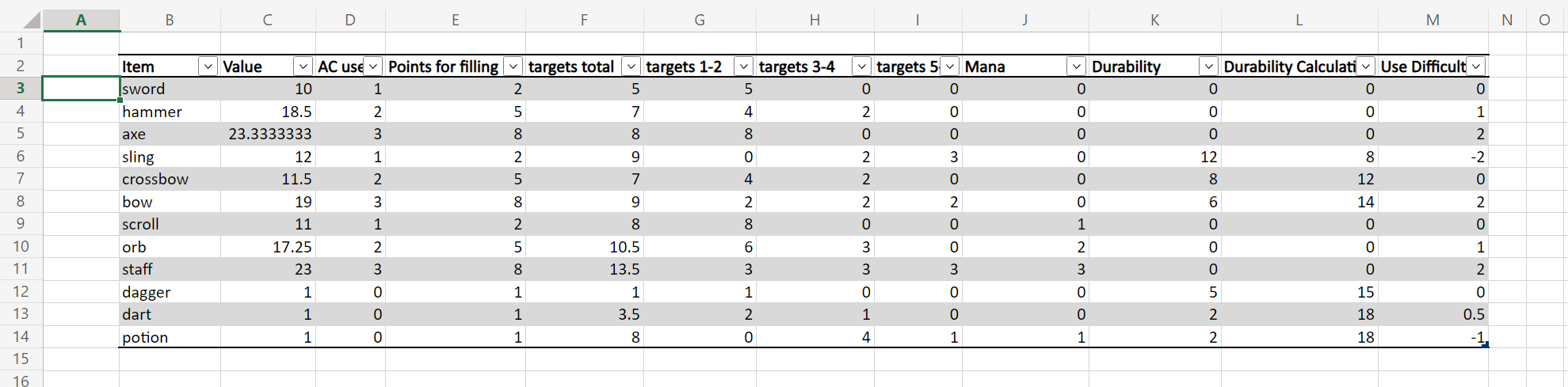
Task: Click the targets total filter arrow
Action: pos(631,66)
